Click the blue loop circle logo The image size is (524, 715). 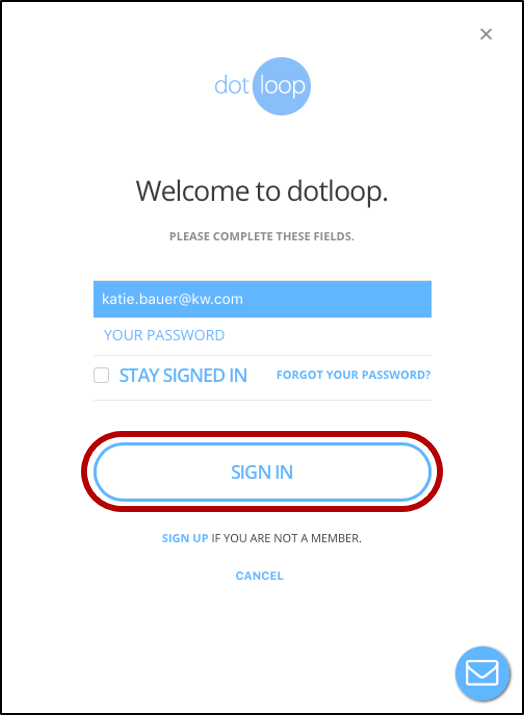(282, 86)
